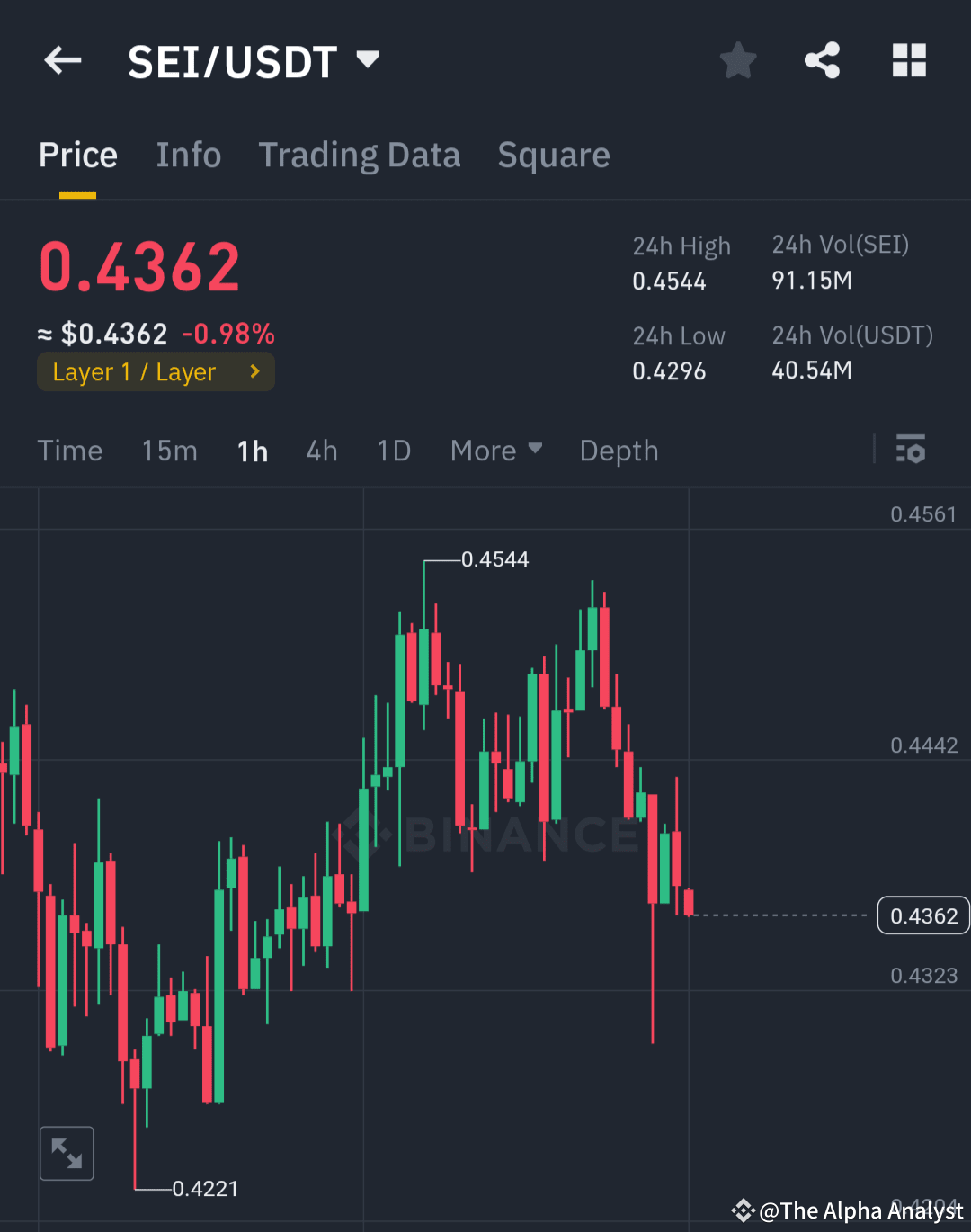Open the Square tab

click(x=553, y=155)
